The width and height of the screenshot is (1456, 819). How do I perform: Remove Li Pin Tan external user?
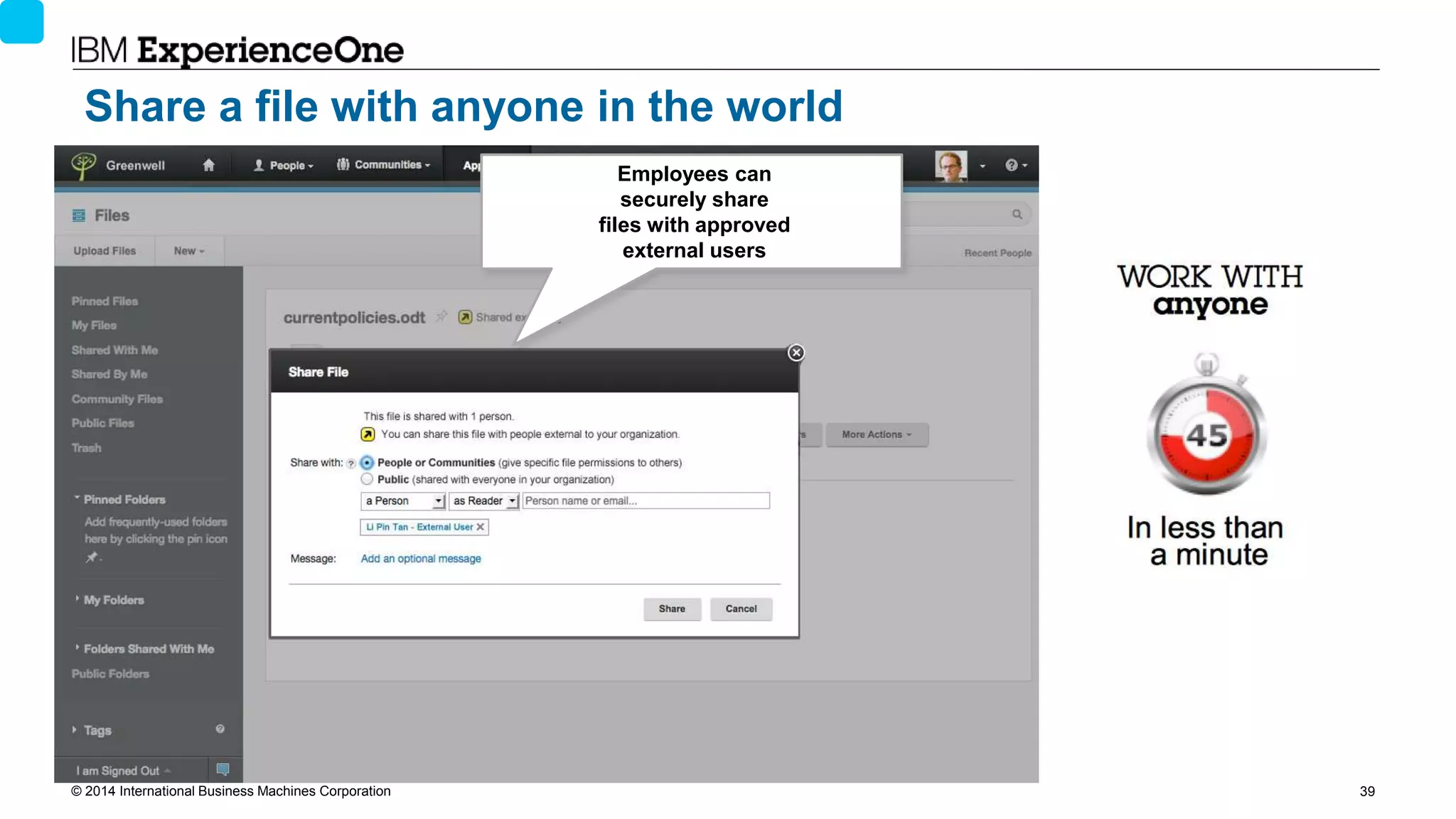tap(481, 528)
